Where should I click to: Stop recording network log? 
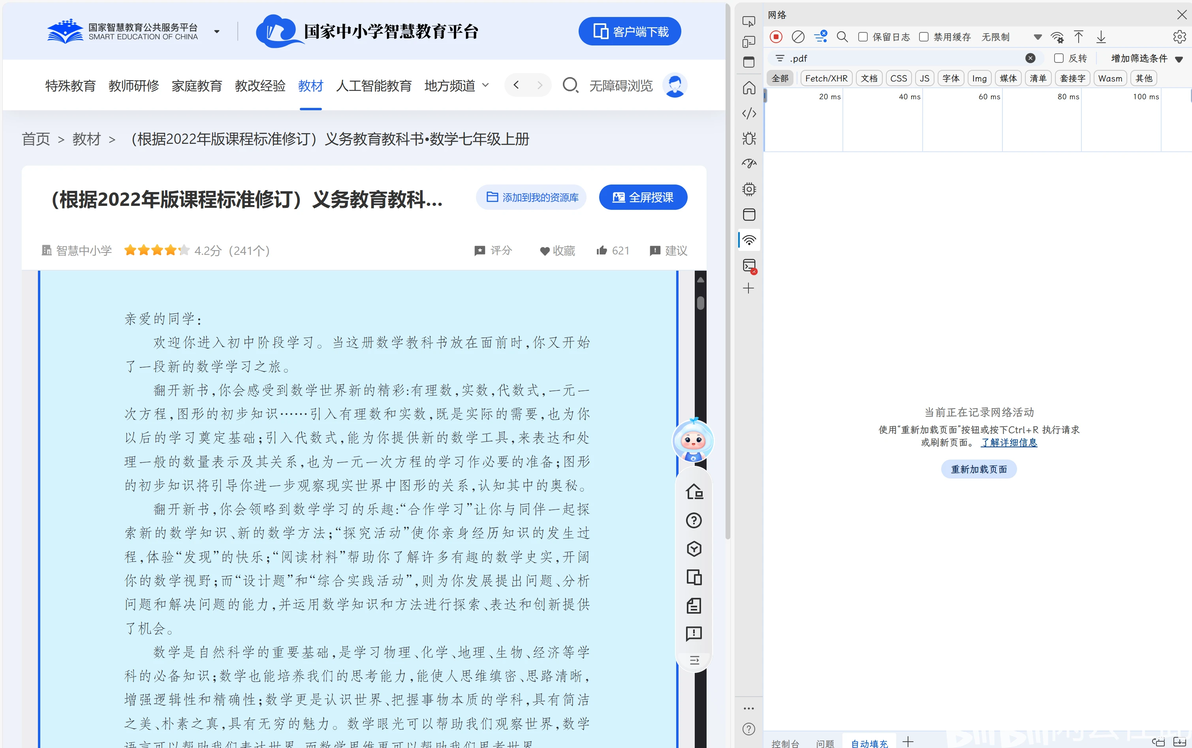[x=776, y=36]
